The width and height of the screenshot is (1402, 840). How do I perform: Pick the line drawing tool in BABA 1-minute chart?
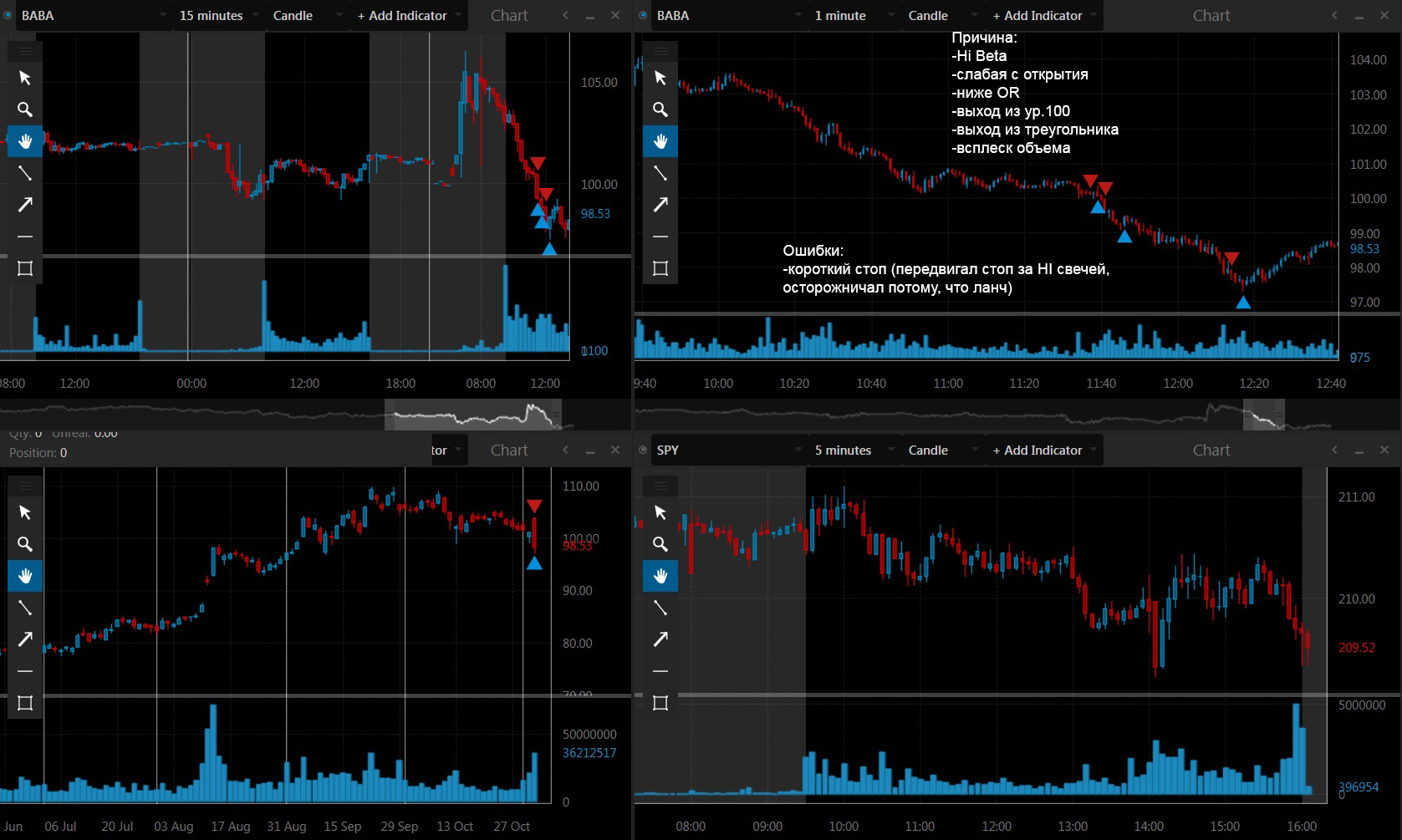click(660, 173)
